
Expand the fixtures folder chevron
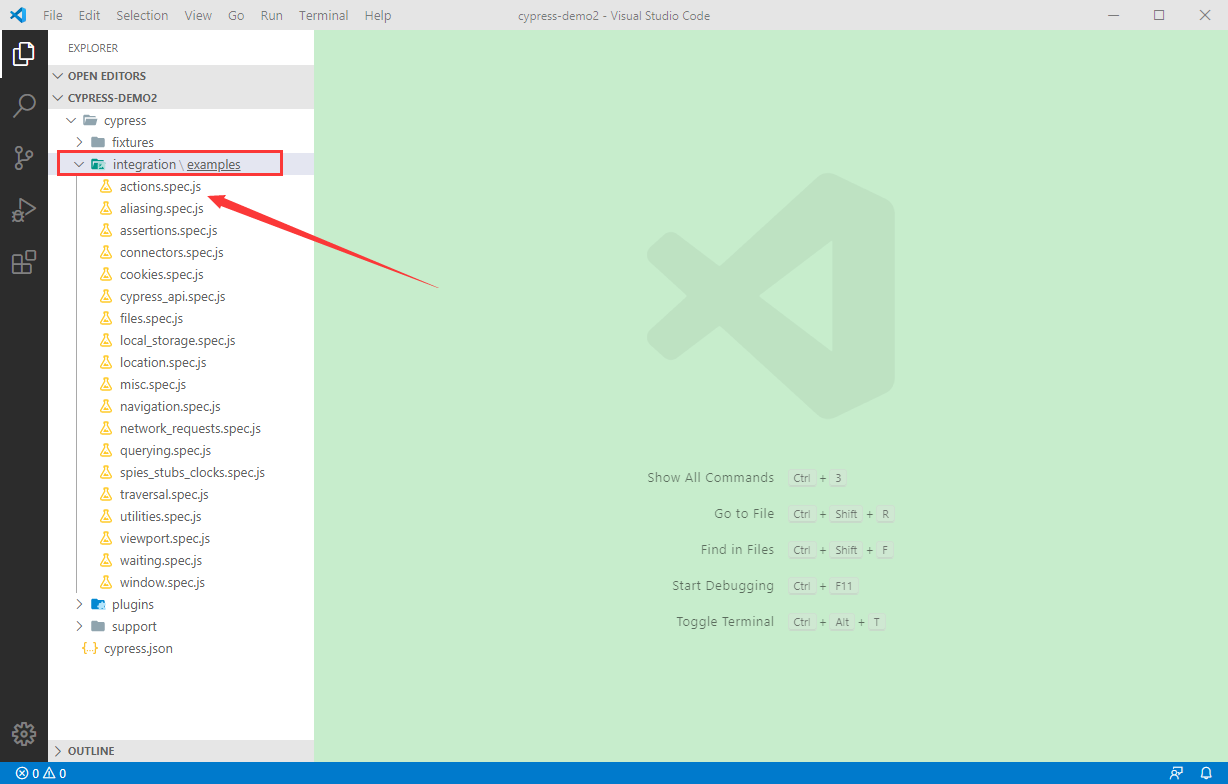(79, 143)
